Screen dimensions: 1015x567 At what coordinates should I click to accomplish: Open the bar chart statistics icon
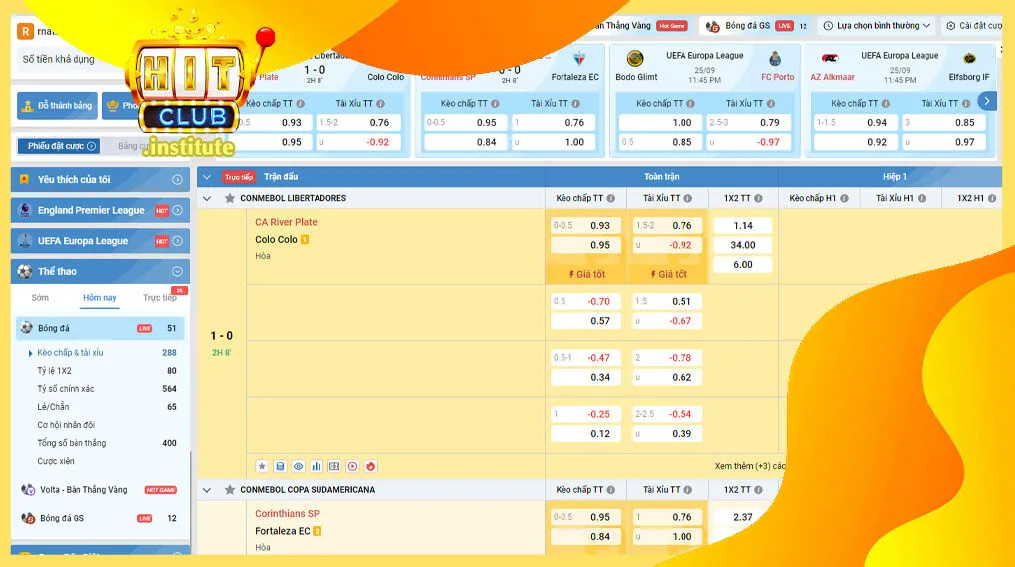[317, 466]
